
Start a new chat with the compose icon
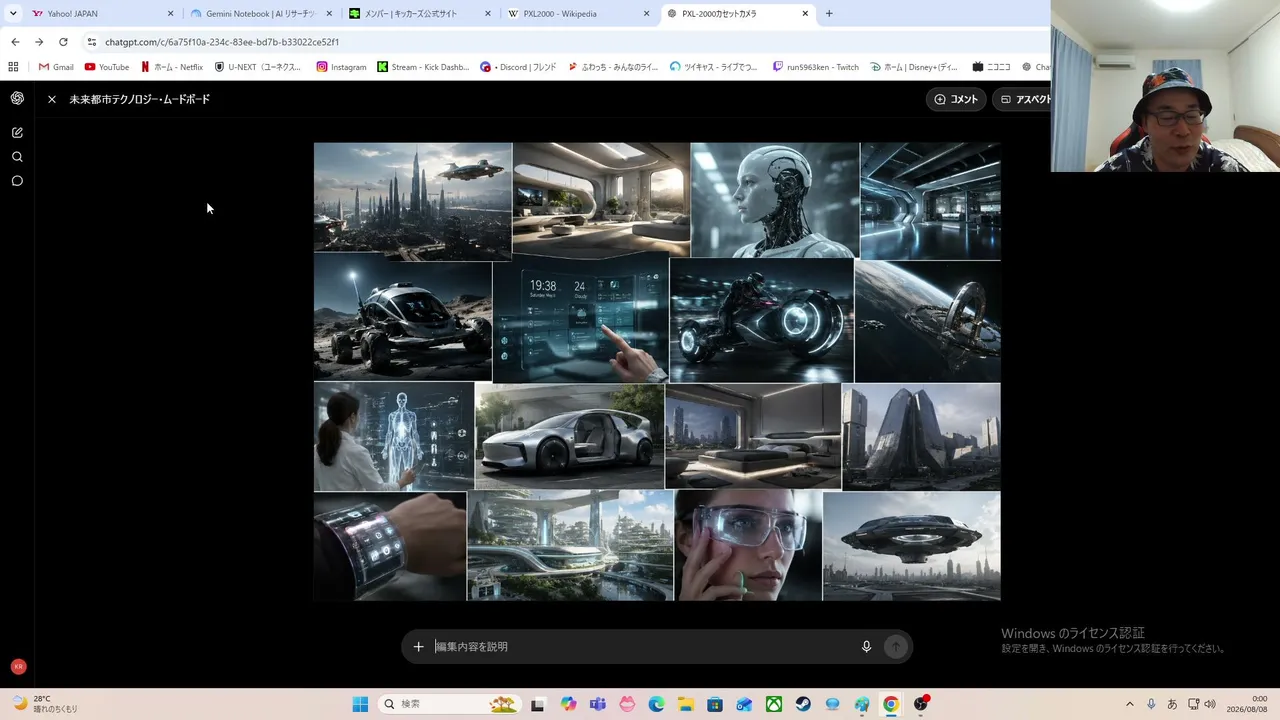point(17,132)
